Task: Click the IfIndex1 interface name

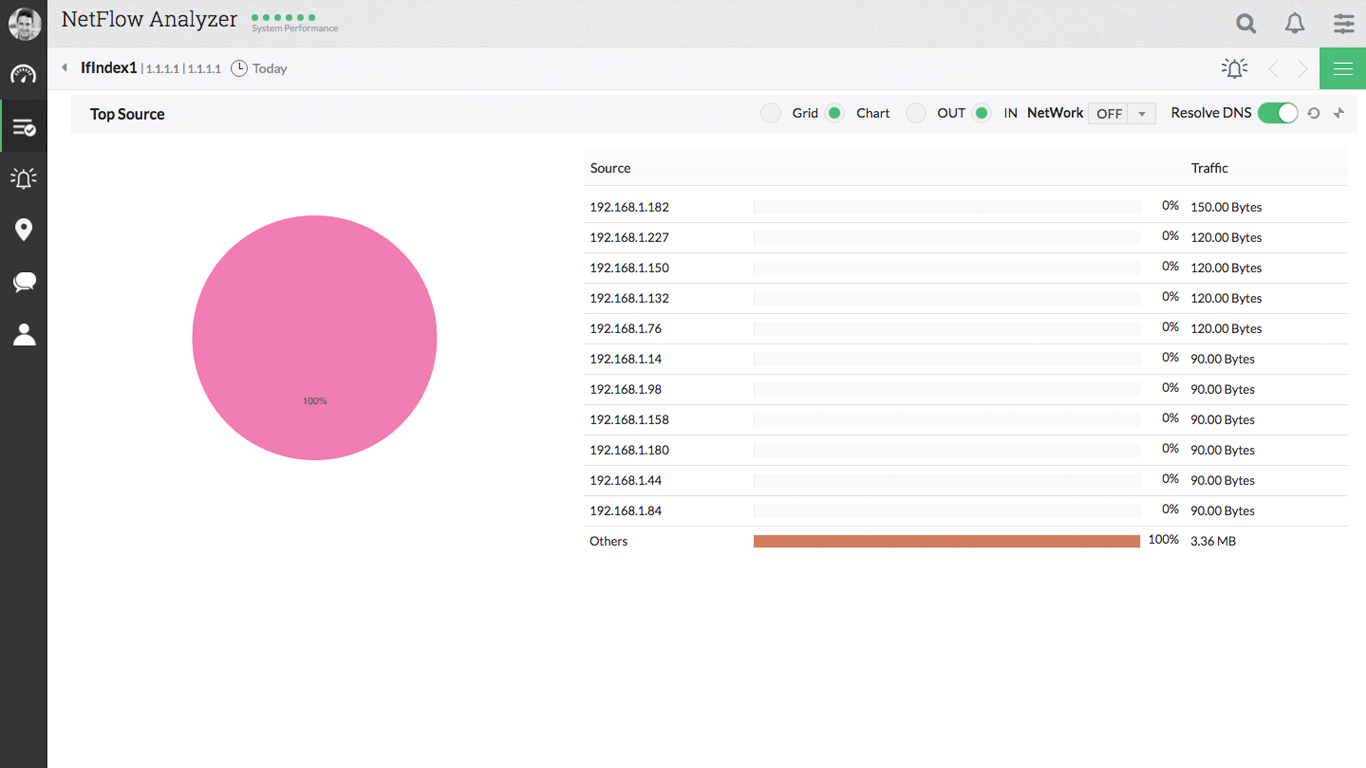Action: click(109, 68)
